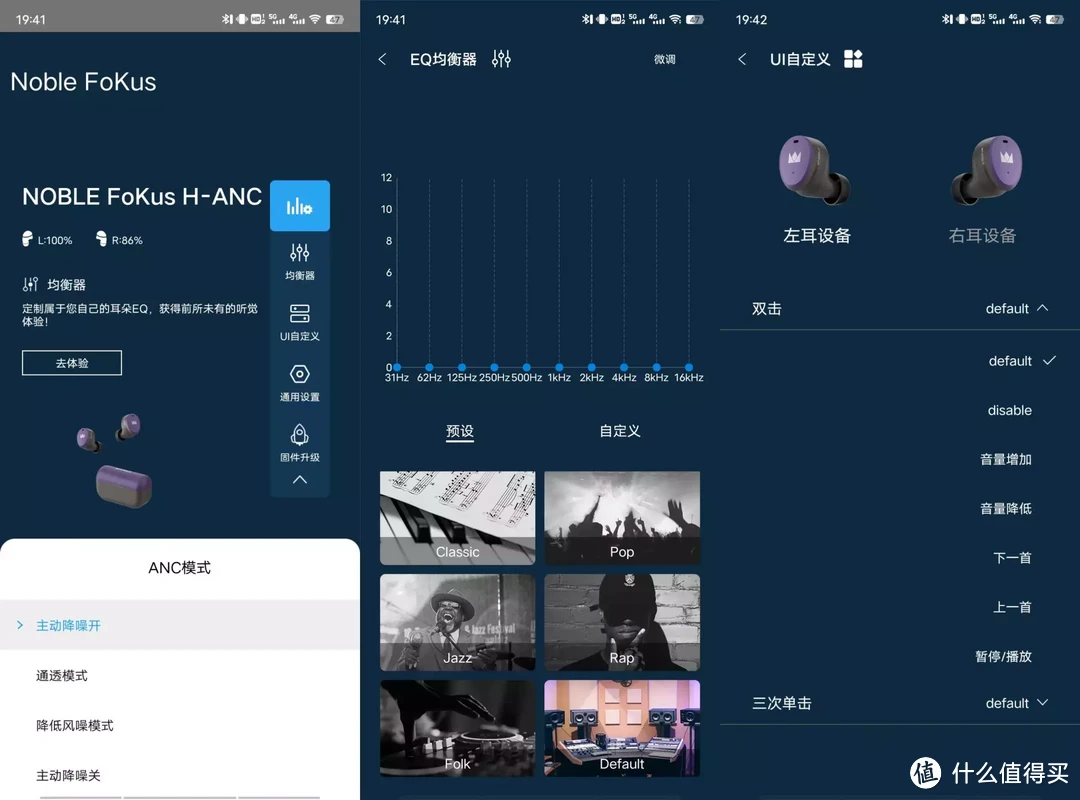Select 主动降噪关 ANC mode
Image resolution: width=1080 pixels, height=800 pixels.
pos(180,775)
